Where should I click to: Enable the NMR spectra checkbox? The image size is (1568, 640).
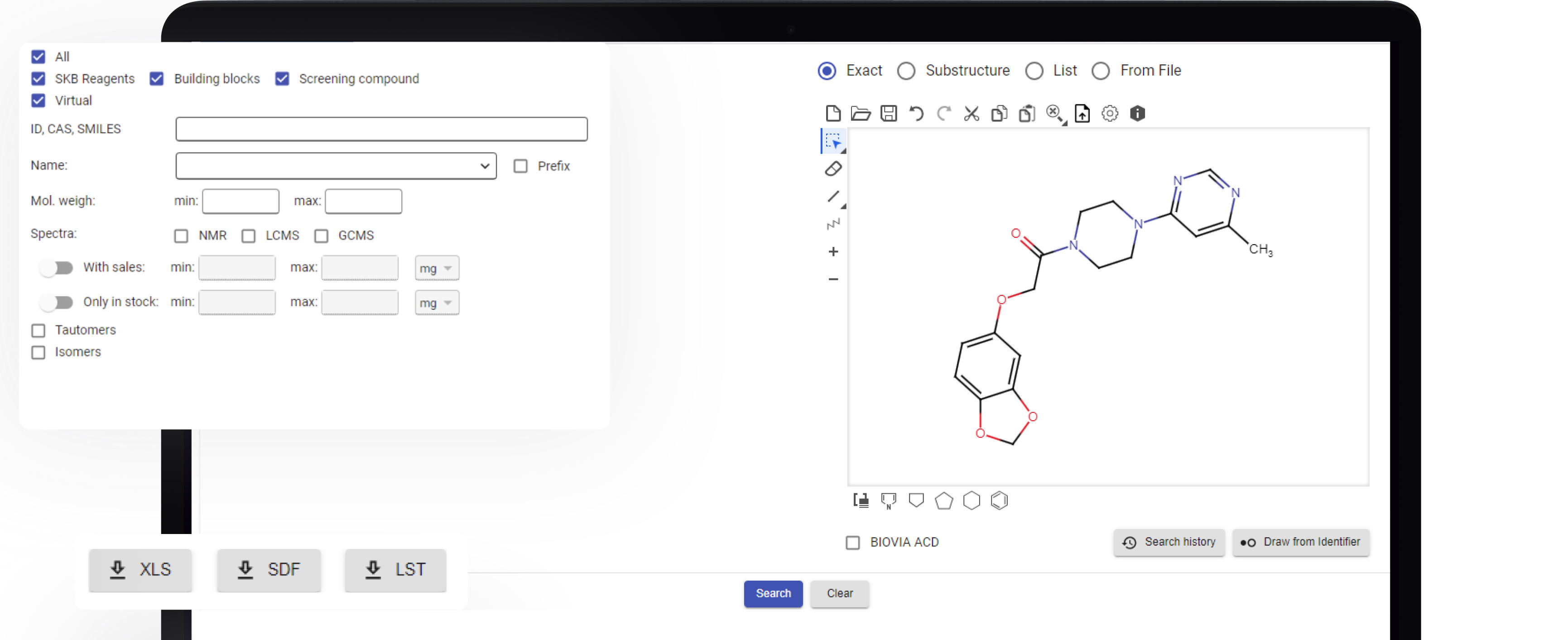[x=181, y=236]
